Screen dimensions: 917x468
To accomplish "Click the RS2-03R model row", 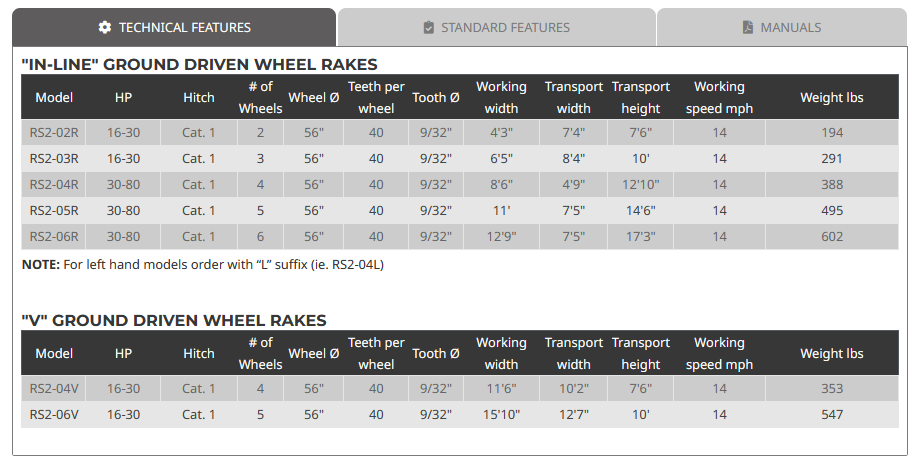I will coord(54,158).
